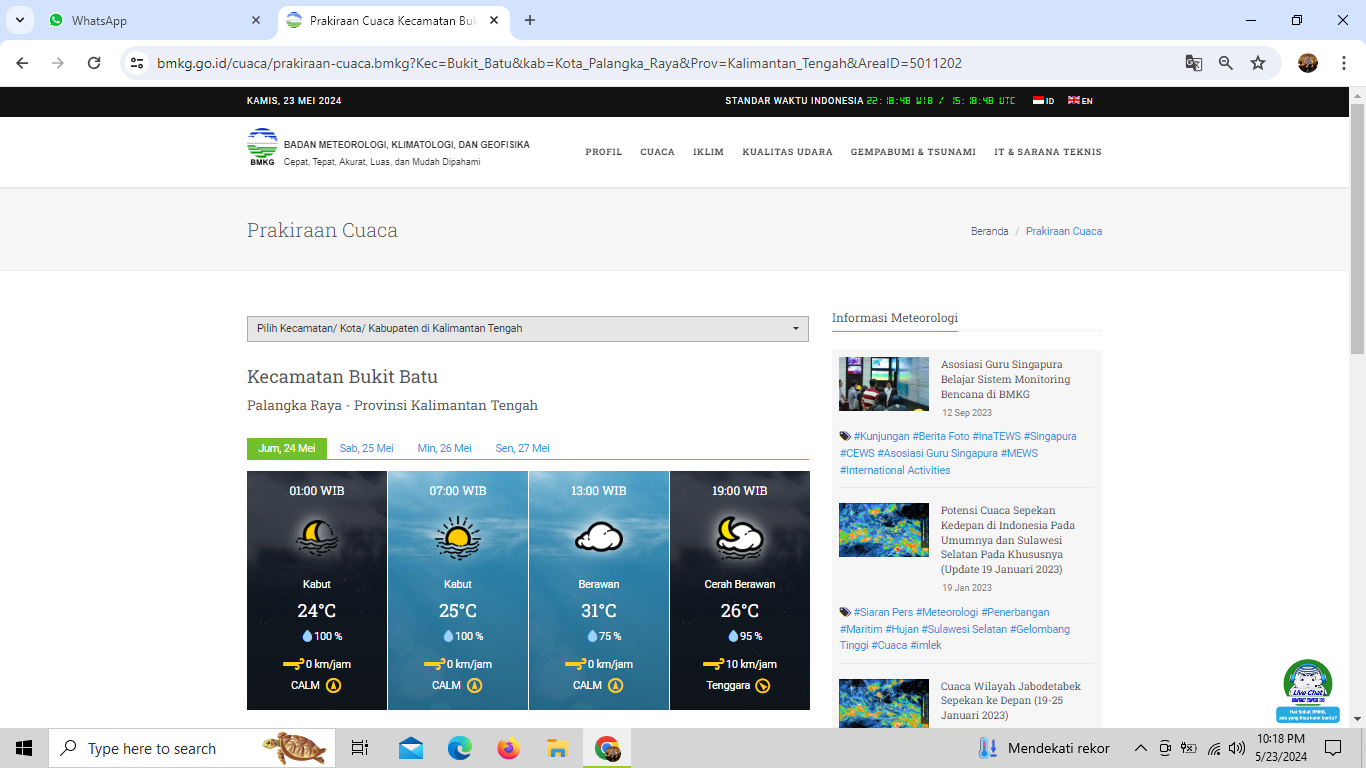Click the 19:00 WIB partly cloudy moon icon

[740, 538]
